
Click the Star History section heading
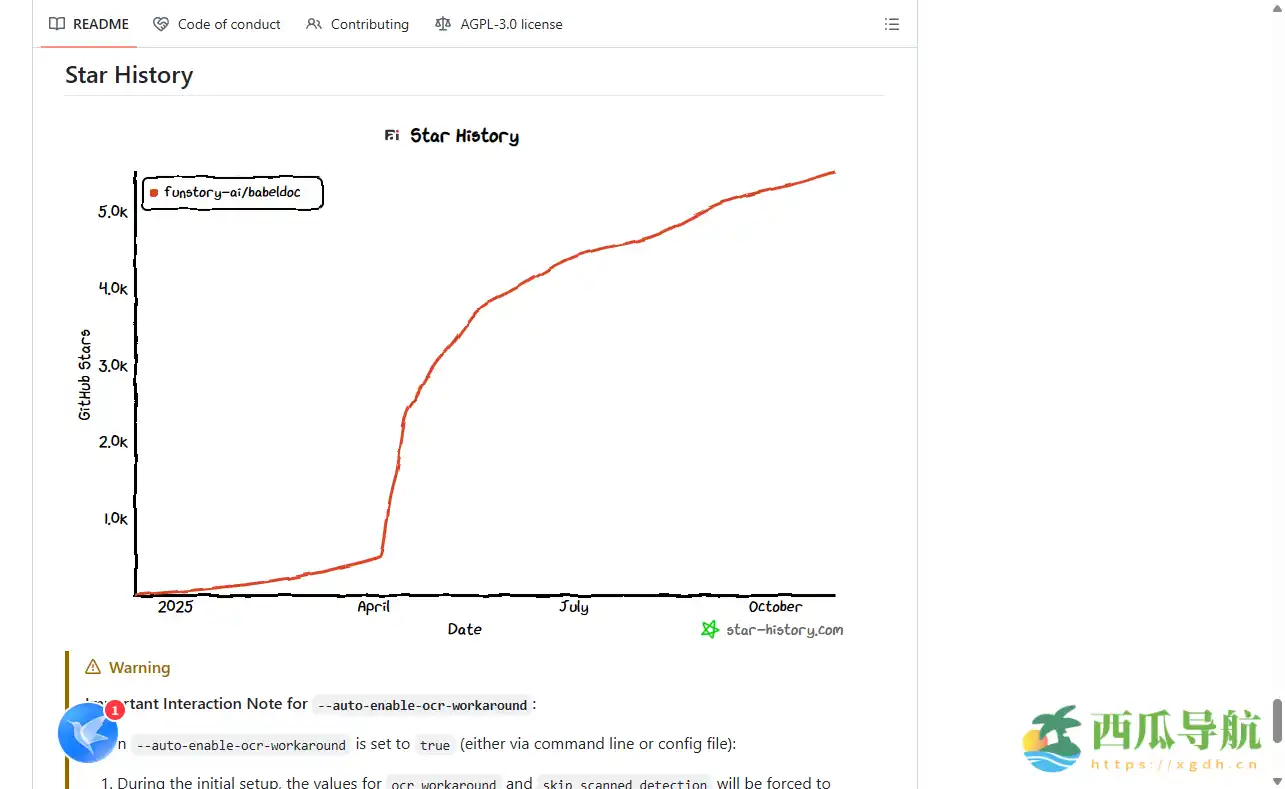129,75
